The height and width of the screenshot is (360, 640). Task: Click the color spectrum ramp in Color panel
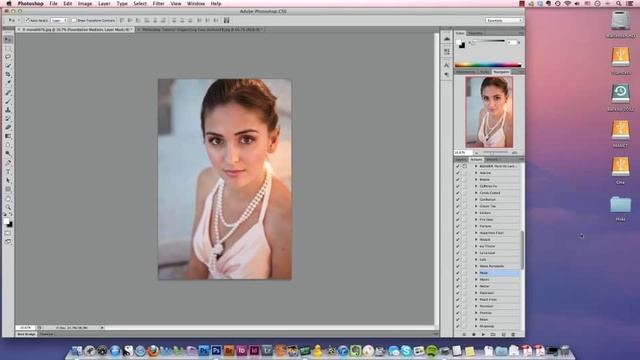tap(488, 64)
